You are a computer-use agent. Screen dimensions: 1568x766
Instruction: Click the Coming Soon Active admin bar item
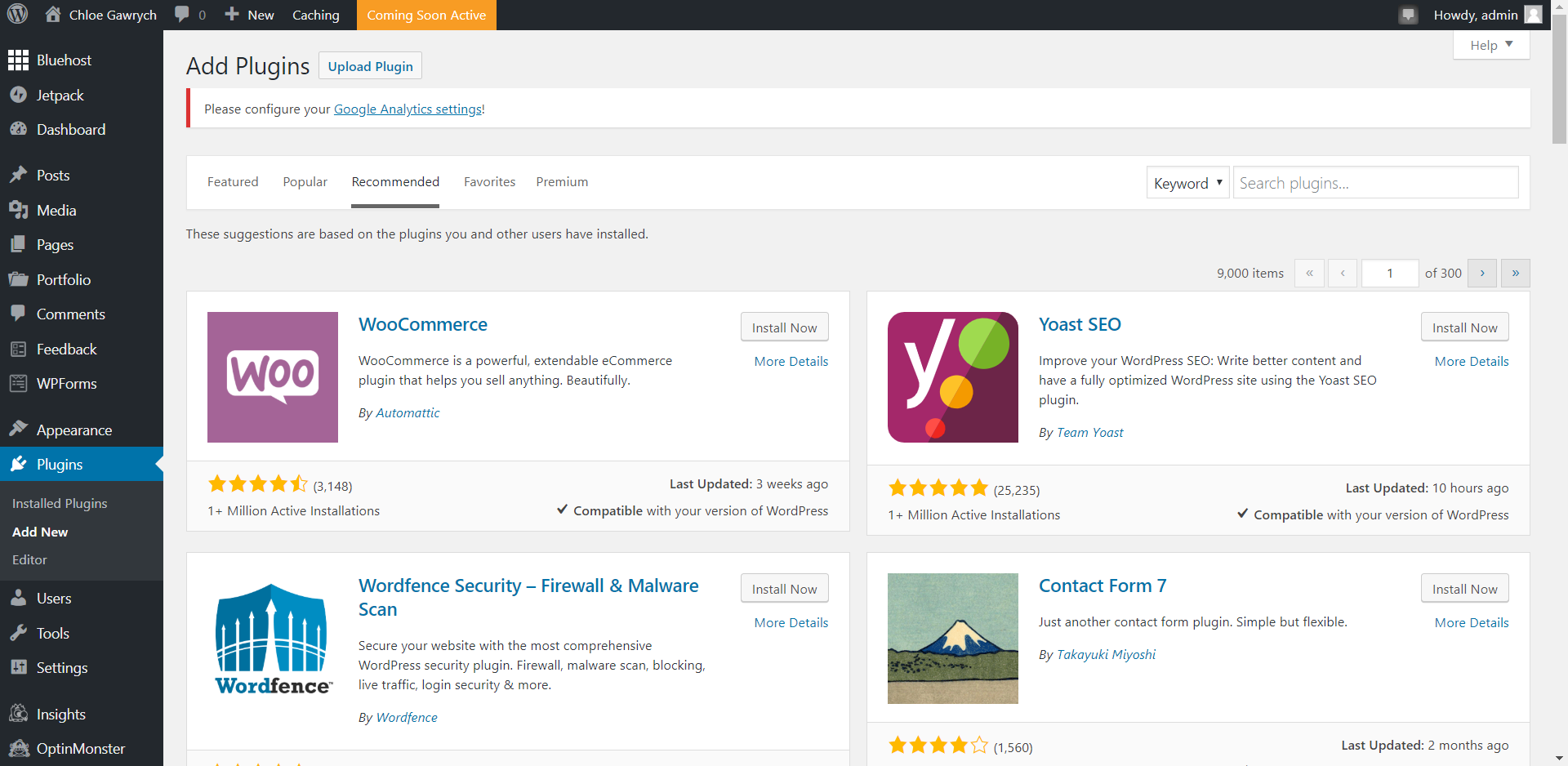[x=426, y=15]
